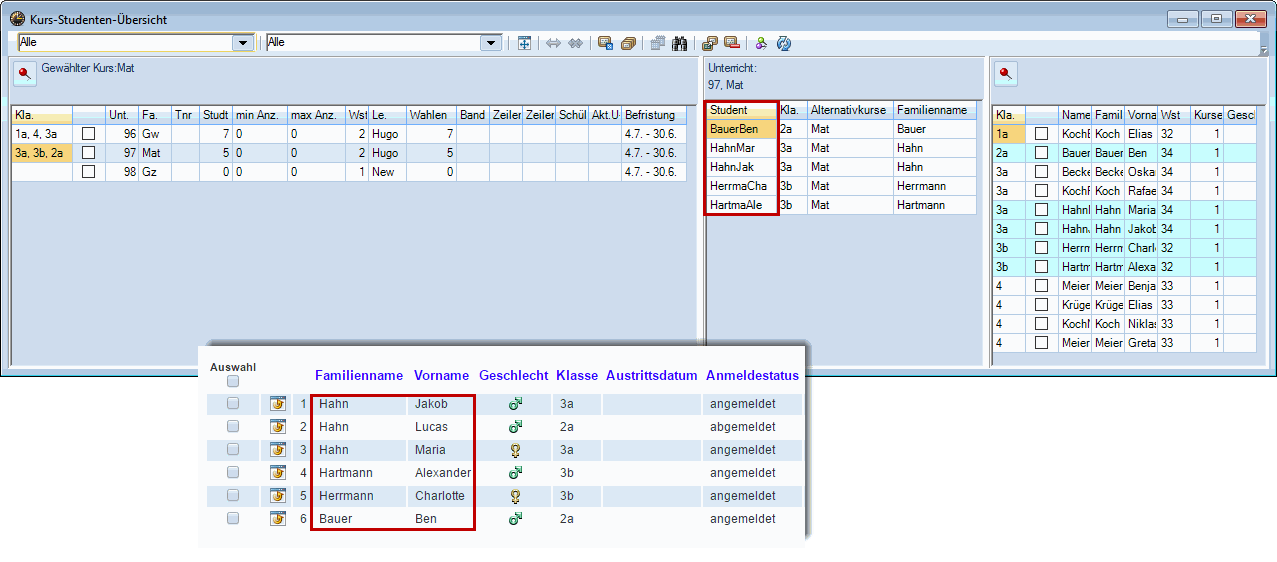Tick the checkbox in course row 96 Gw

click(x=88, y=133)
